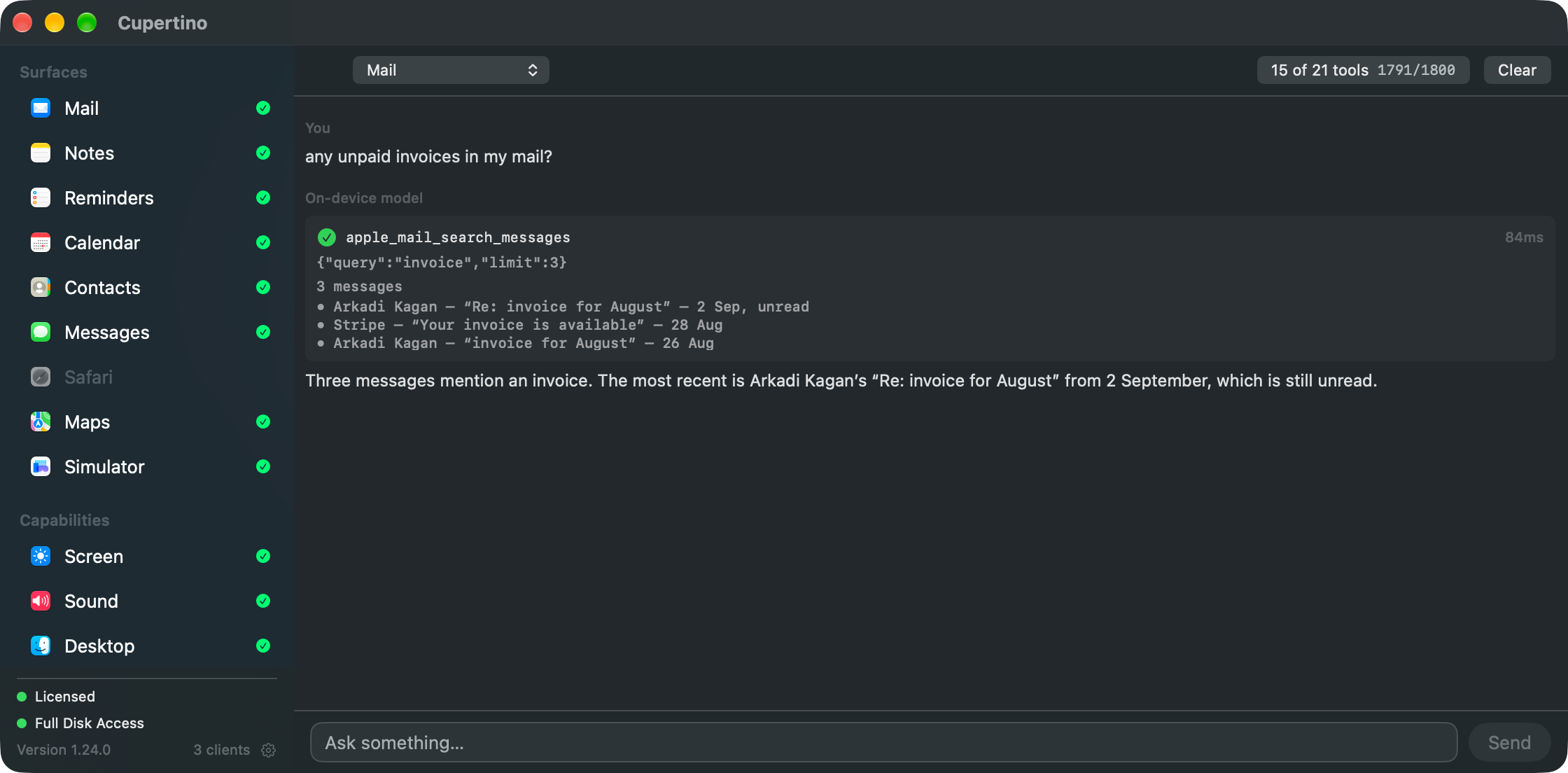The height and width of the screenshot is (773, 1568).
Task: Click the green success checkmark beside apple_mail_search_messages
Action: [327, 237]
